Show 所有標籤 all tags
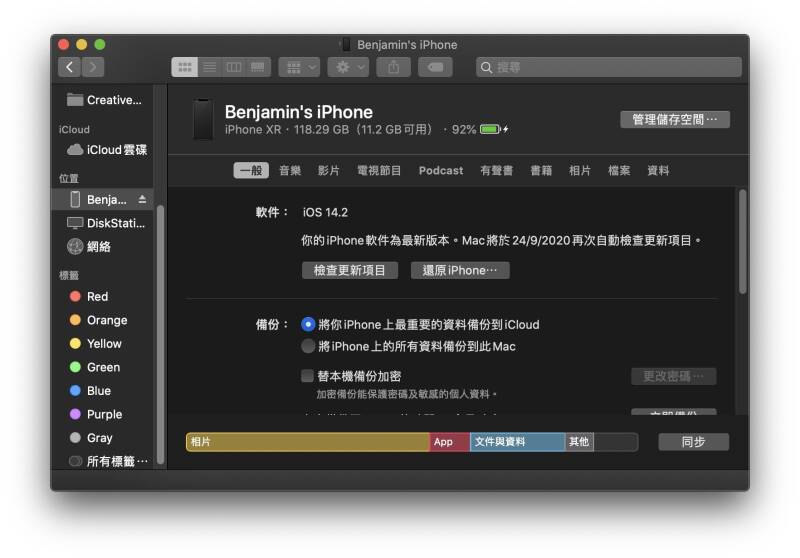The image size is (800, 558). click(108, 461)
